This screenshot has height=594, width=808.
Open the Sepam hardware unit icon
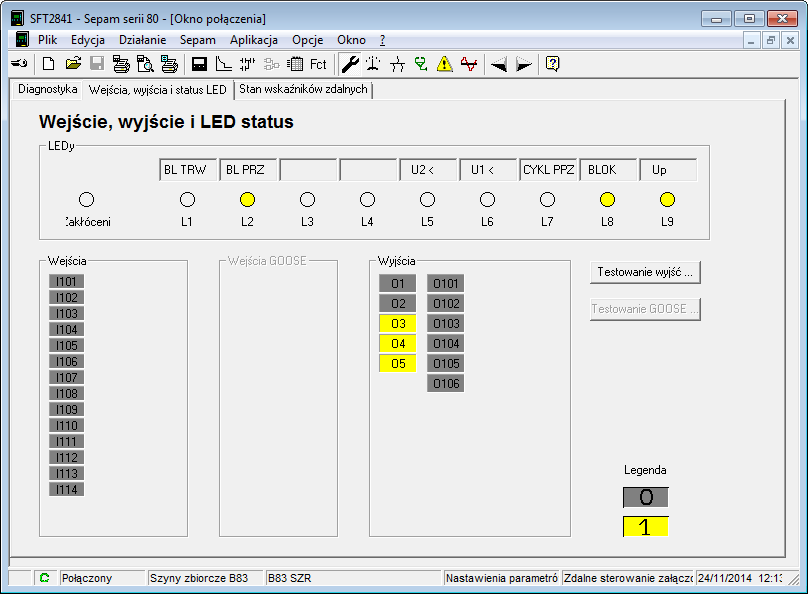[199, 64]
